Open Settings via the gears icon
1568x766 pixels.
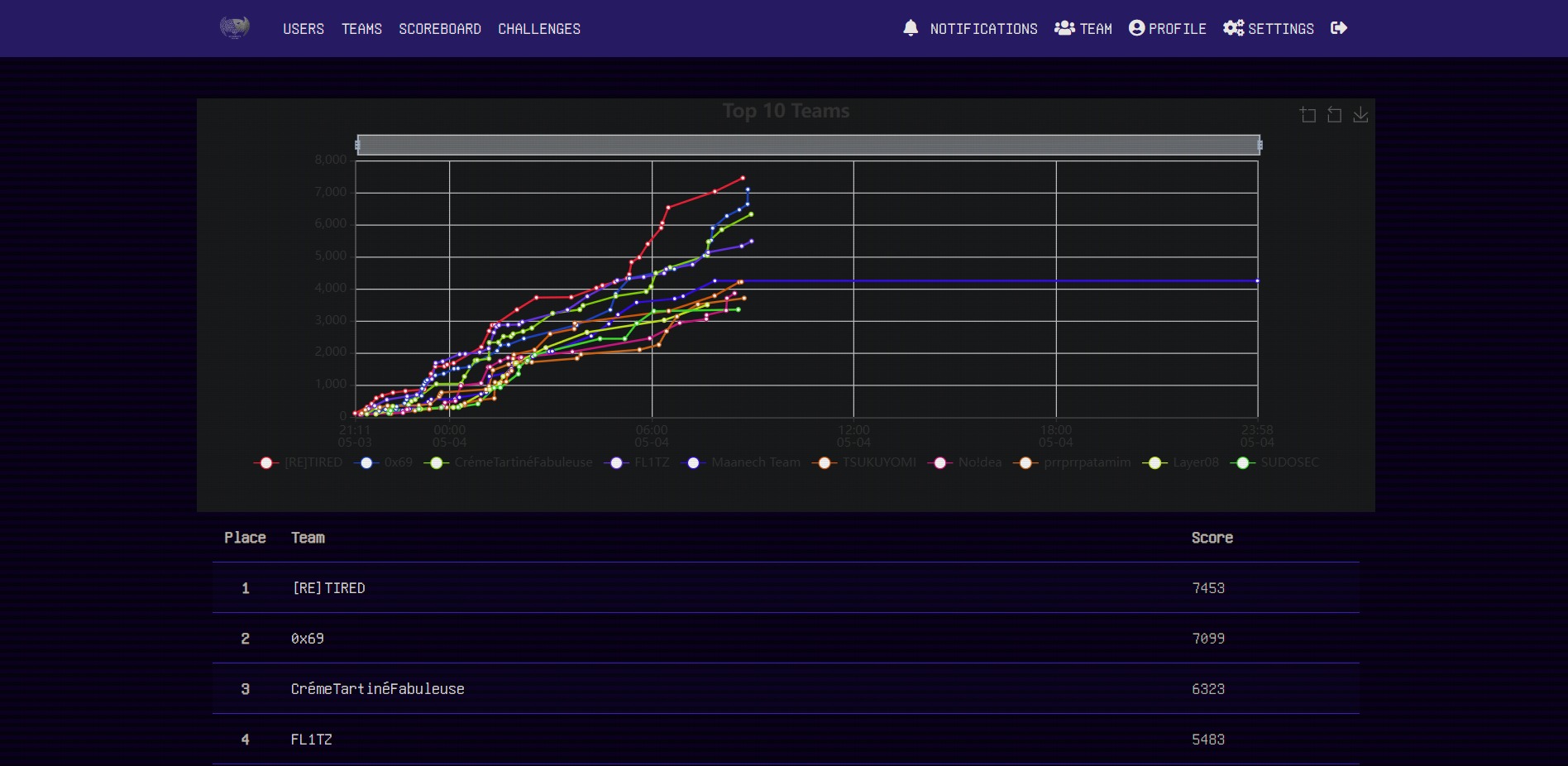1233,28
